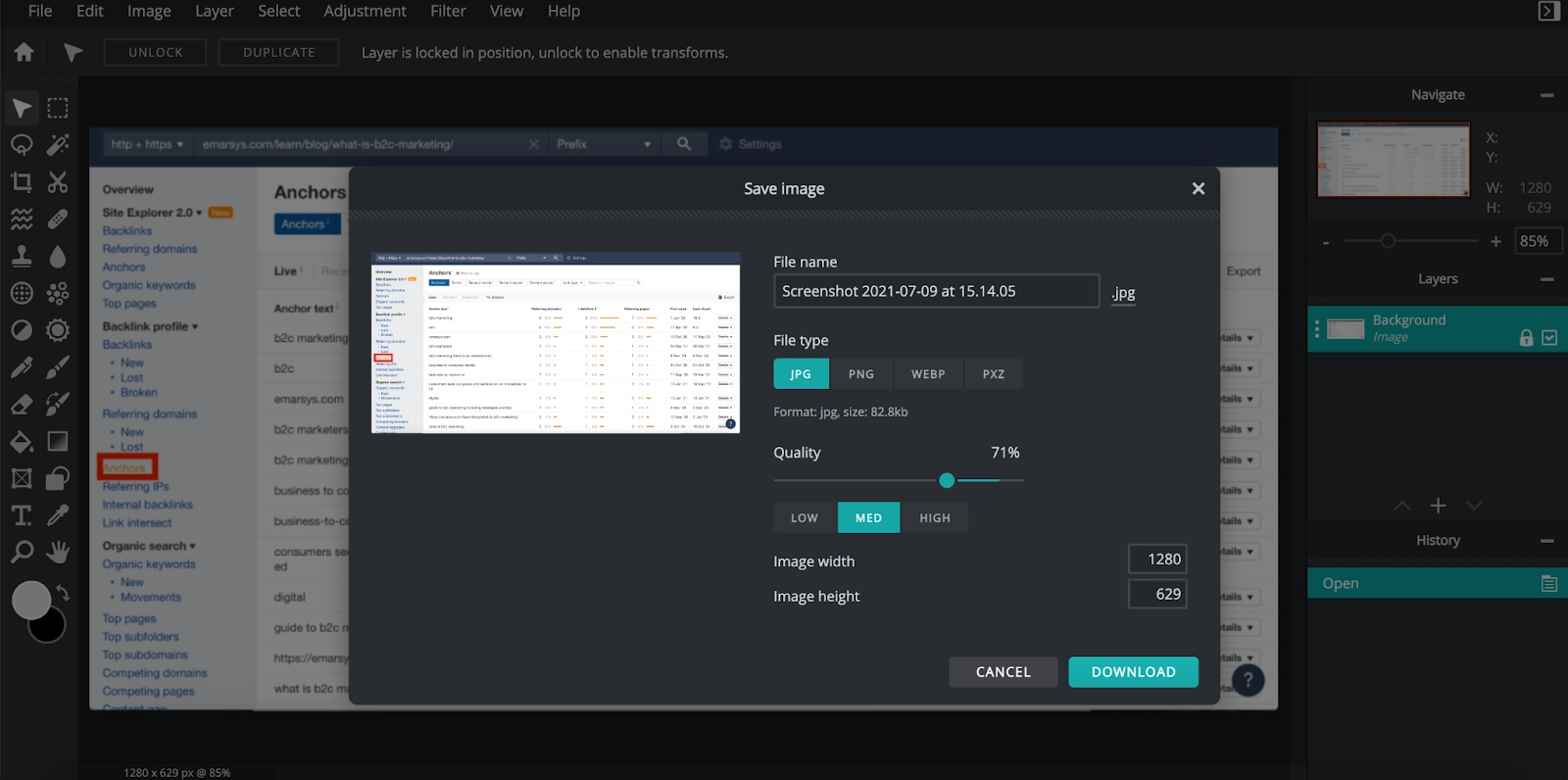The width and height of the screenshot is (1568, 780).
Task: Click the Quality slider handle
Action: [947, 480]
